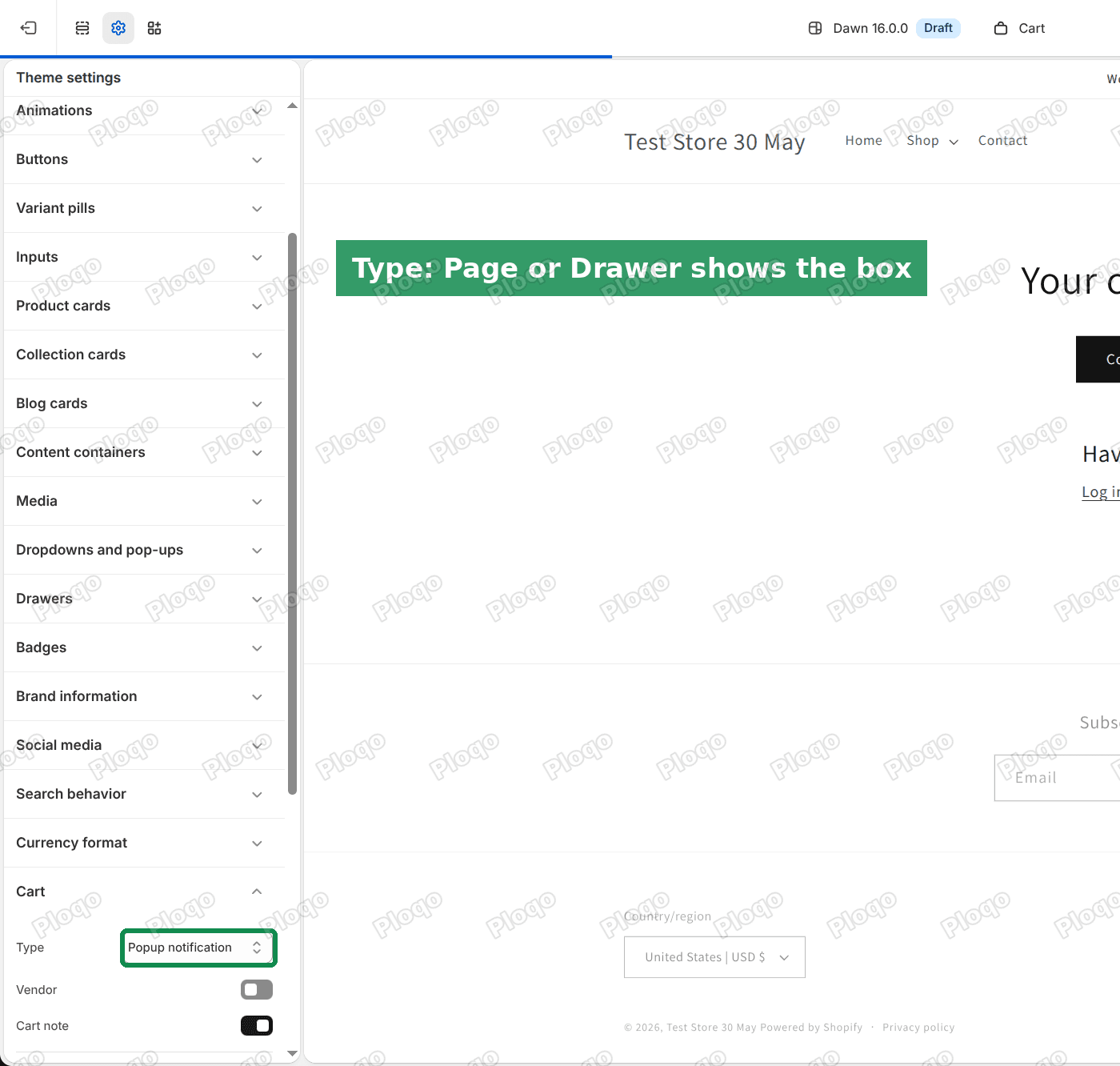Expand the Collection cards section

click(x=144, y=355)
